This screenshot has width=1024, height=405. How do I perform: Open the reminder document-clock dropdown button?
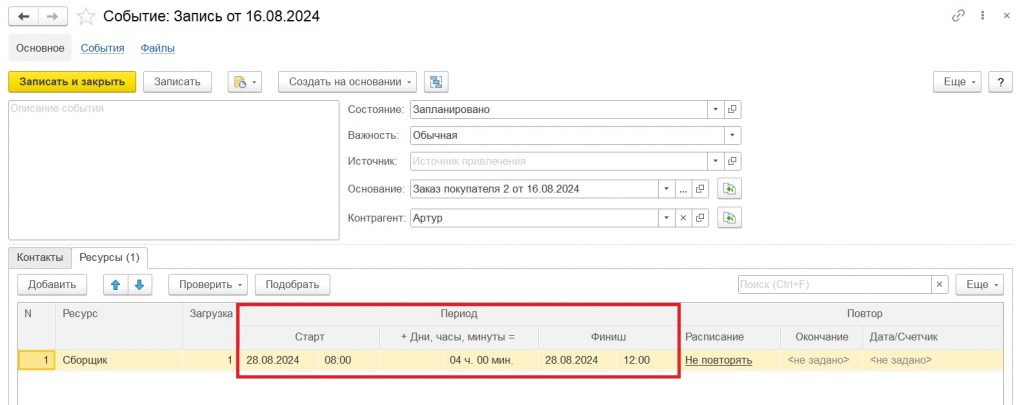244,82
